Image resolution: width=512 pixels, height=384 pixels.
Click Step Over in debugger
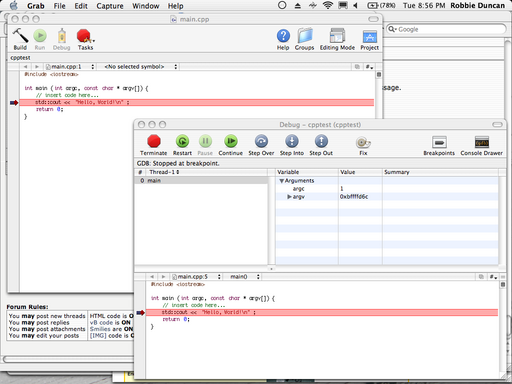[261, 141]
